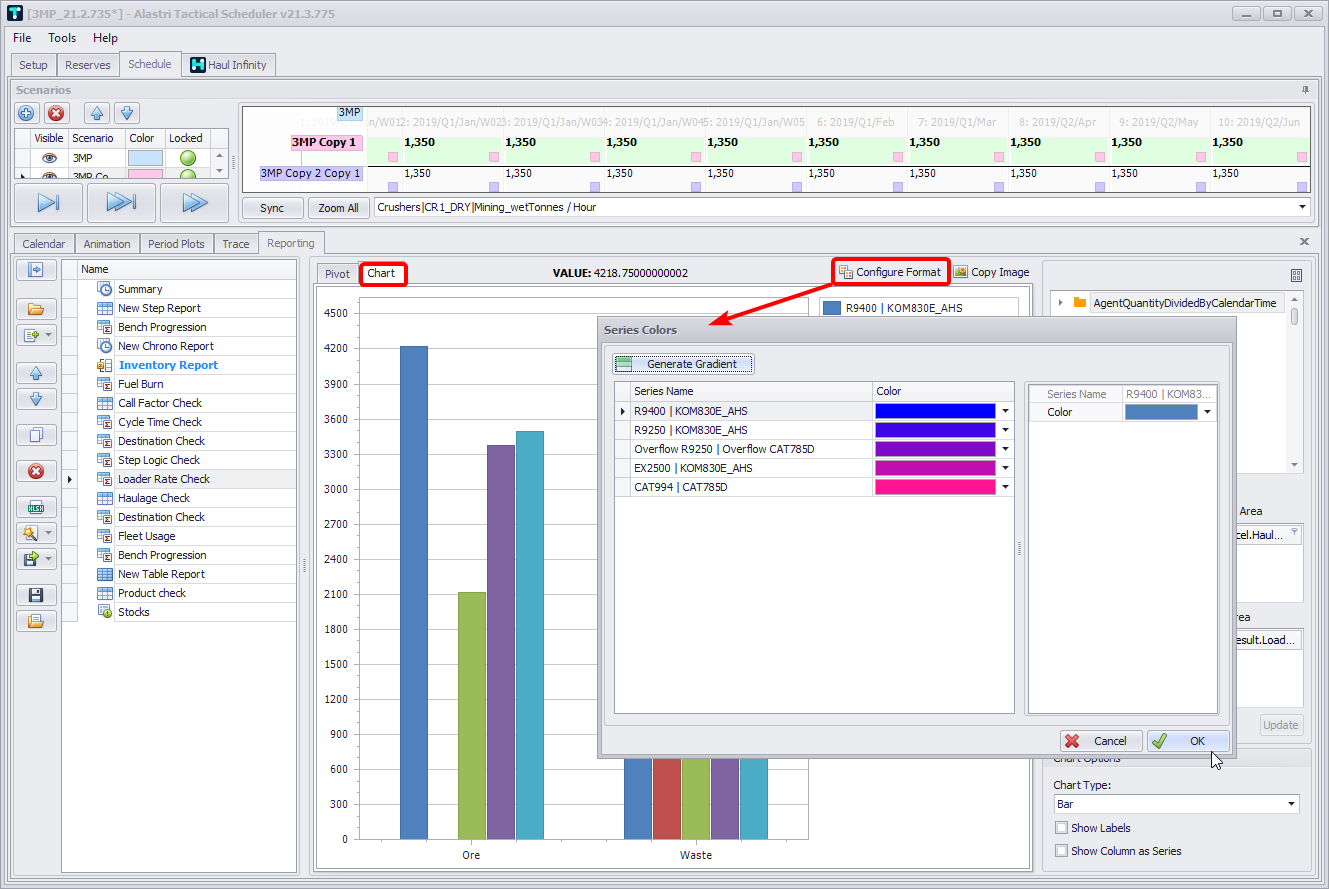Switch to the Pivot tab

[x=337, y=273]
